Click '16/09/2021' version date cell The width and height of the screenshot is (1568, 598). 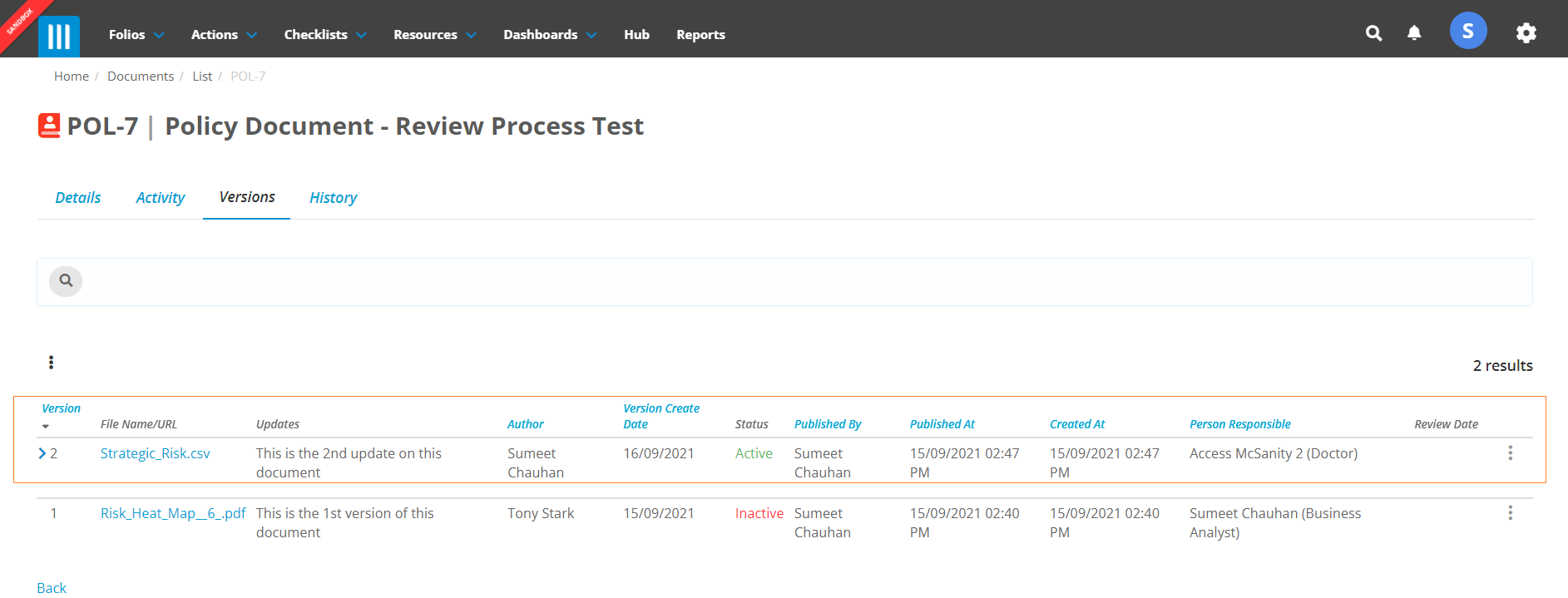point(659,453)
